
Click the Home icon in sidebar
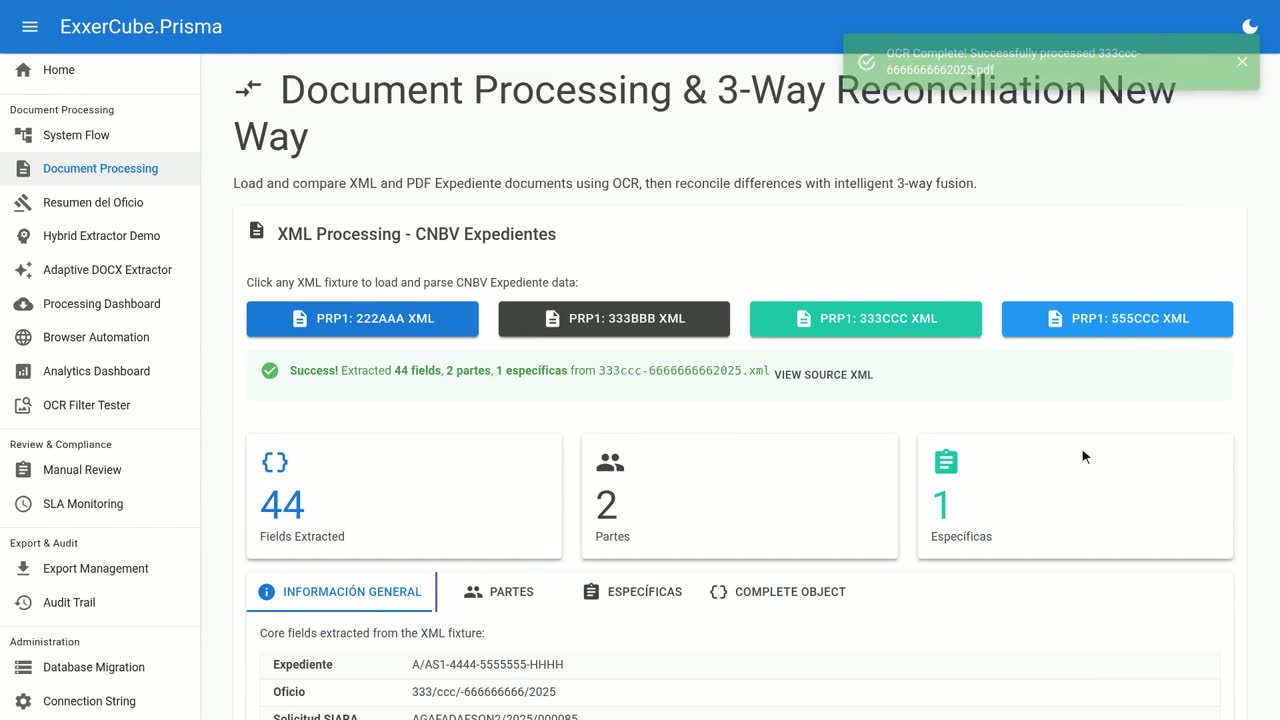(23, 70)
